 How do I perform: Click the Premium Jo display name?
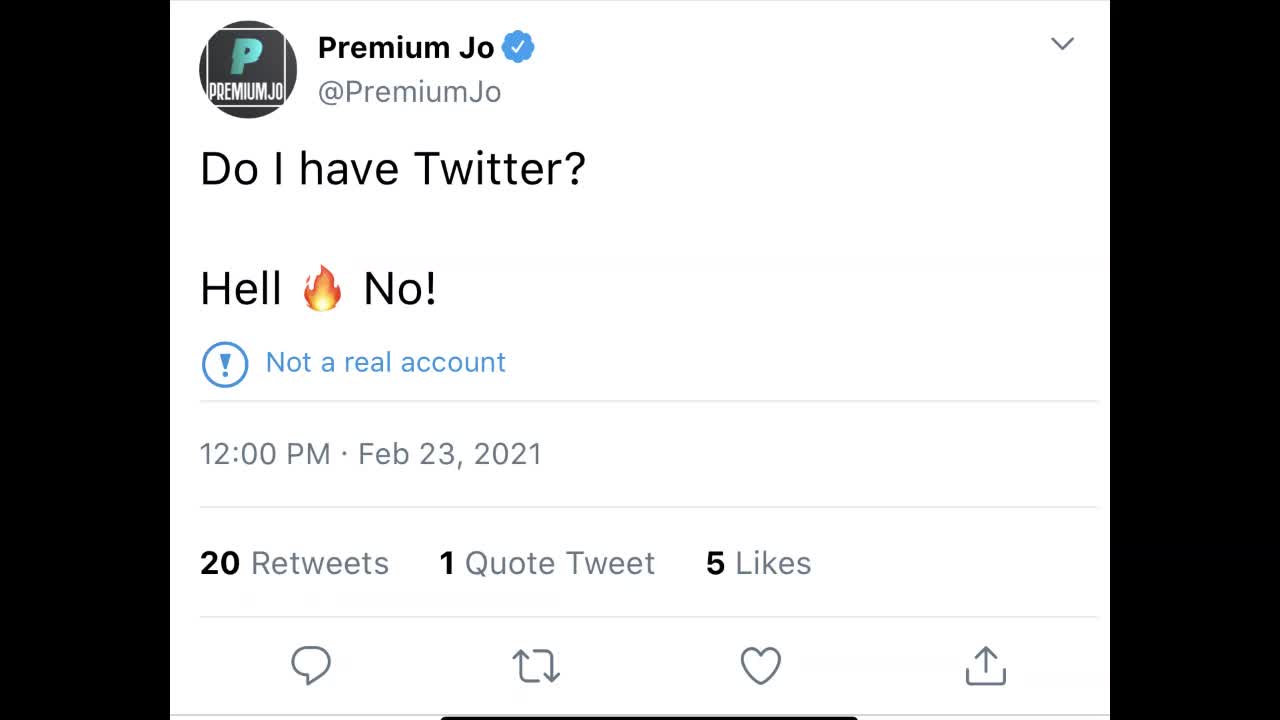point(406,47)
